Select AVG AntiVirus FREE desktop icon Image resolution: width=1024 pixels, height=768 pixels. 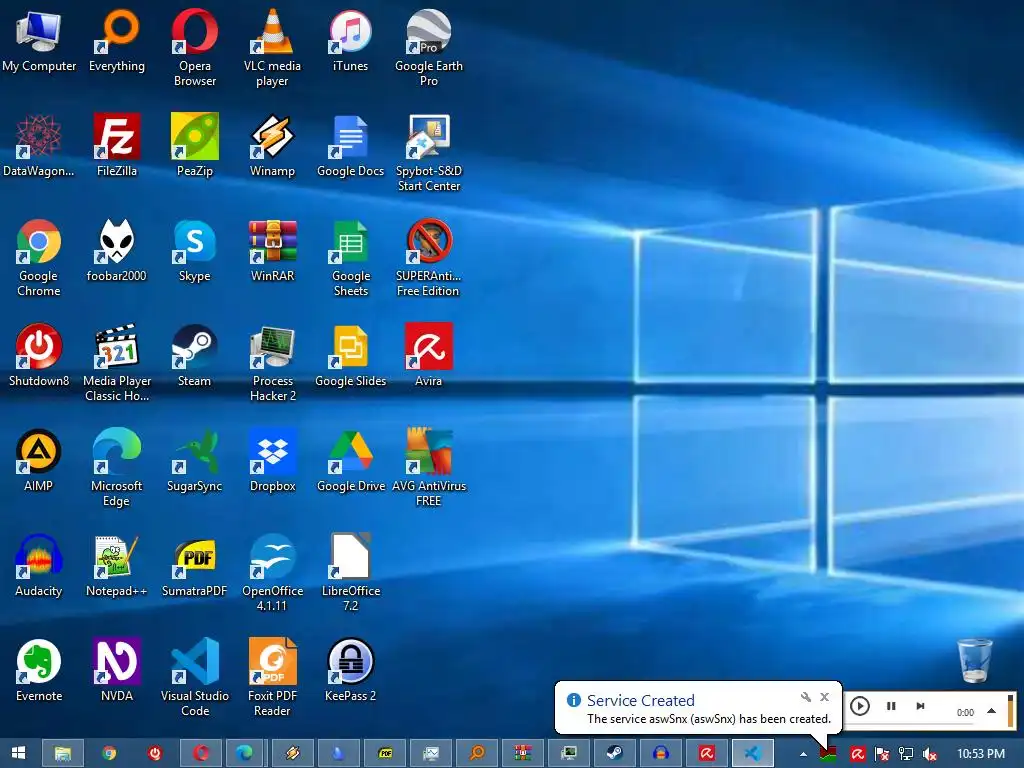[x=428, y=468]
